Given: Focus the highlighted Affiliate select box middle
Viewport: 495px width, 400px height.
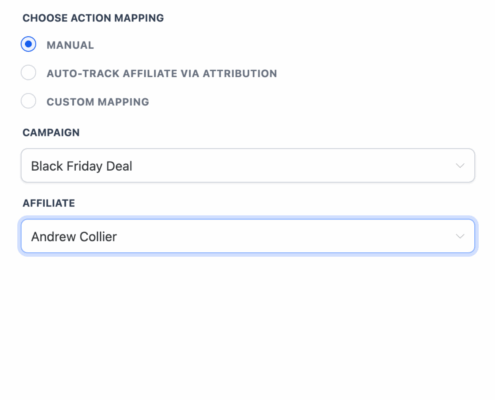Looking at the screenshot, I should click(x=248, y=236).
